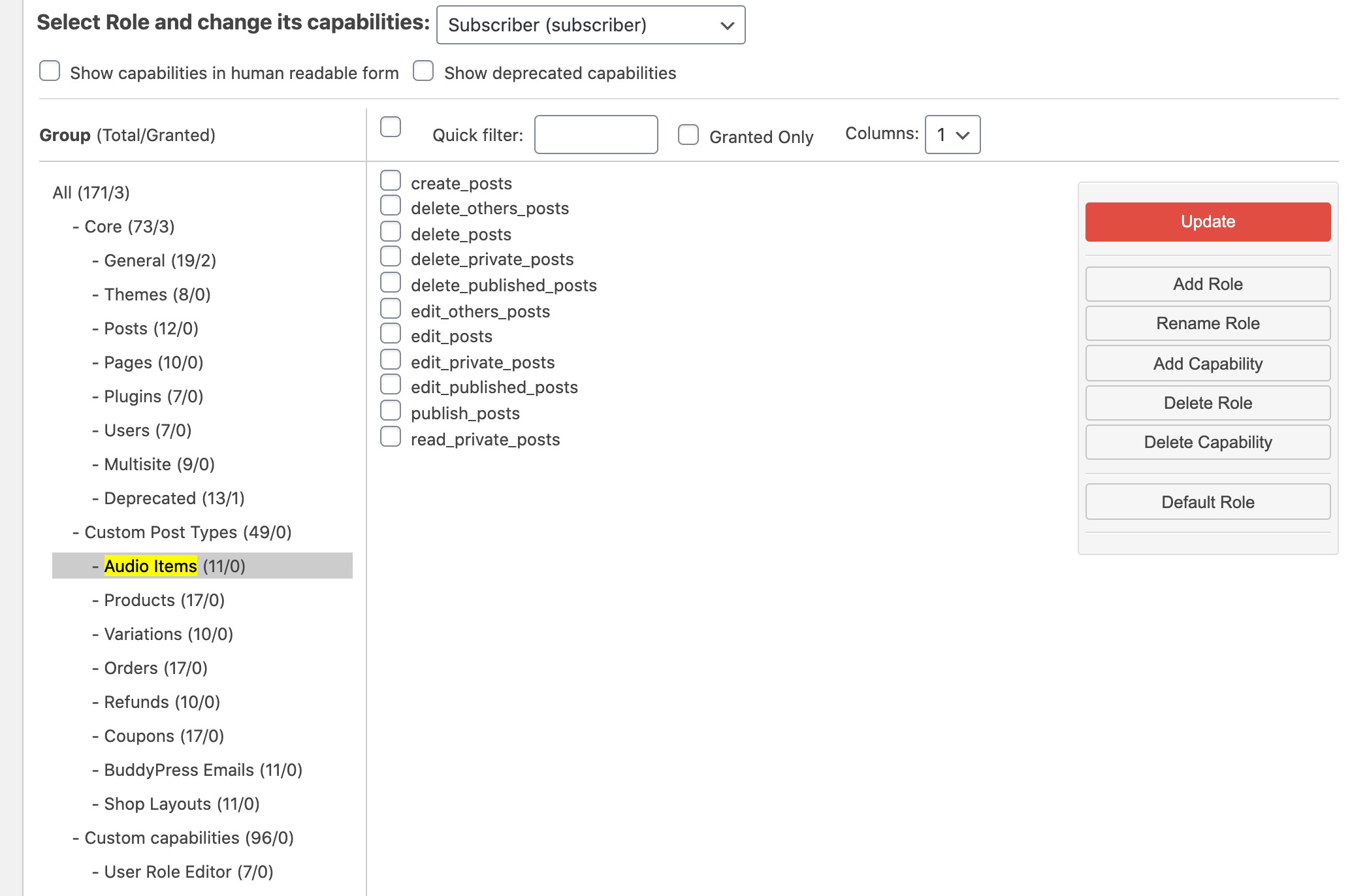Open the role selection dropdown
The image size is (1352, 896).
pos(590,25)
